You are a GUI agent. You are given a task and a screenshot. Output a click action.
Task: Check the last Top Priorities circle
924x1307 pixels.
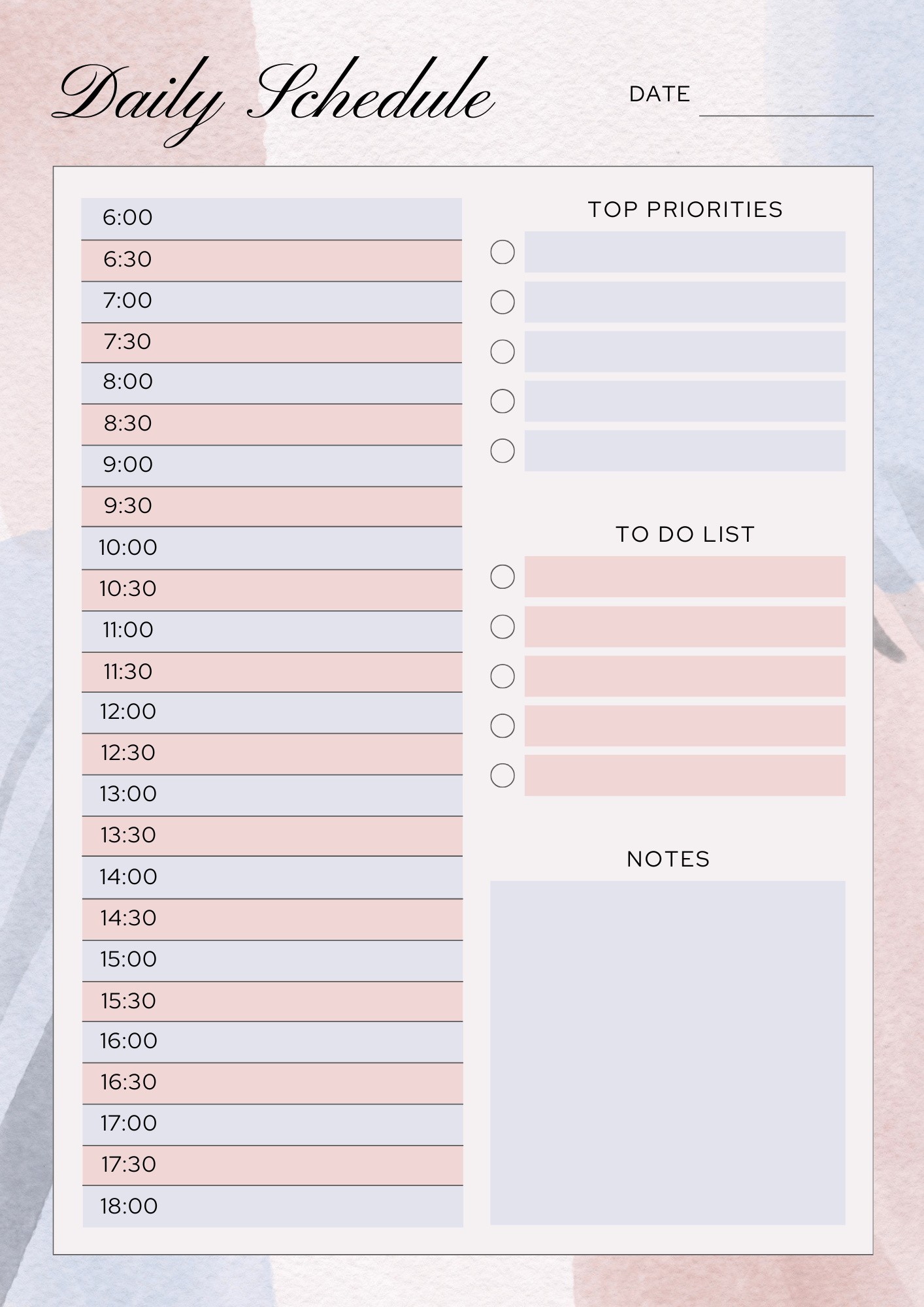[x=503, y=451]
